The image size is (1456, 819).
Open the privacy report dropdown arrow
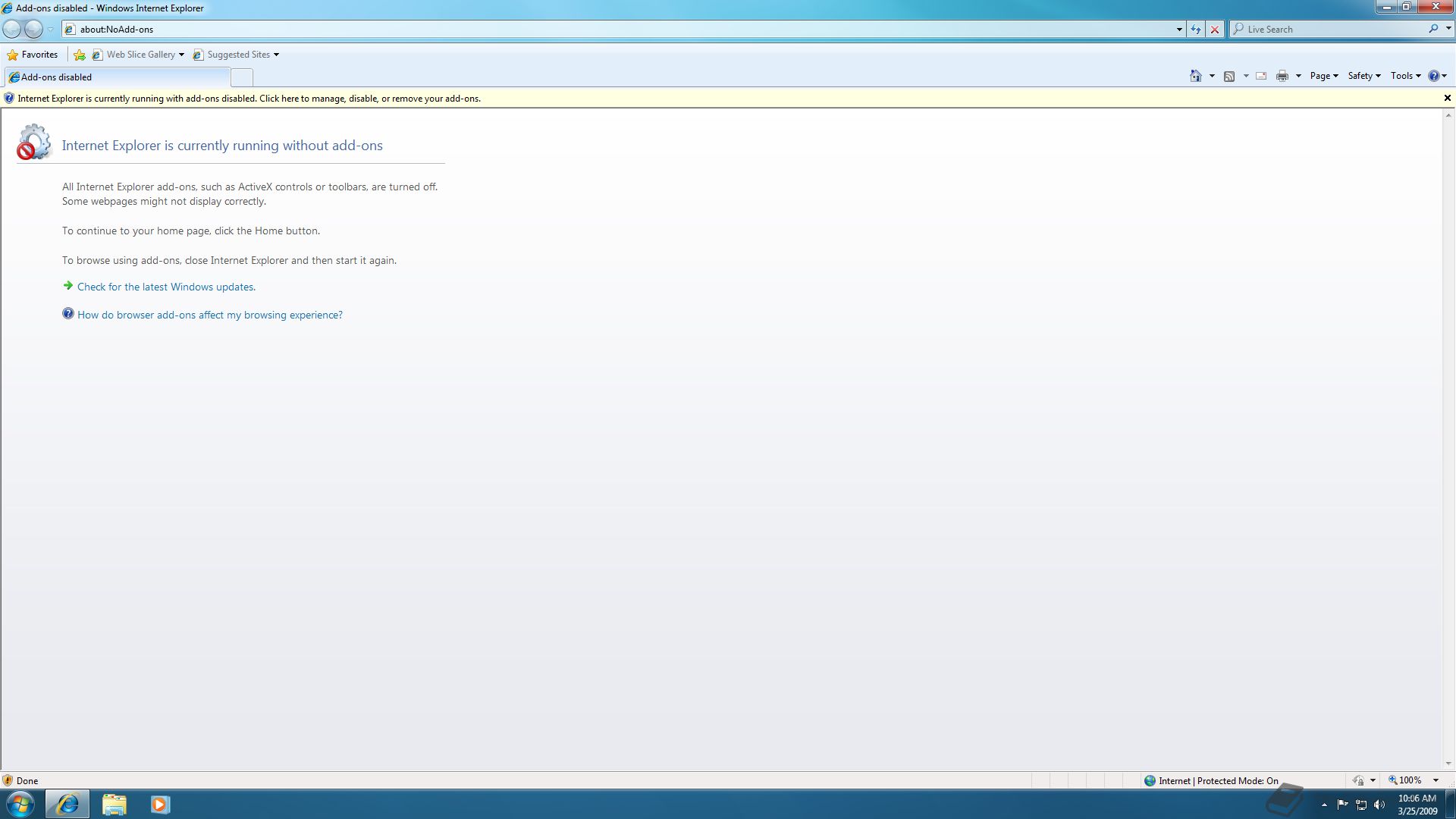pos(1373,780)
